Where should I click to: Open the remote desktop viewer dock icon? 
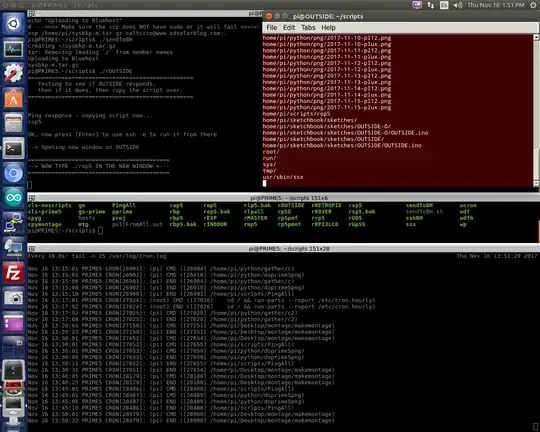pyautogui.click(x=13, y=223)
